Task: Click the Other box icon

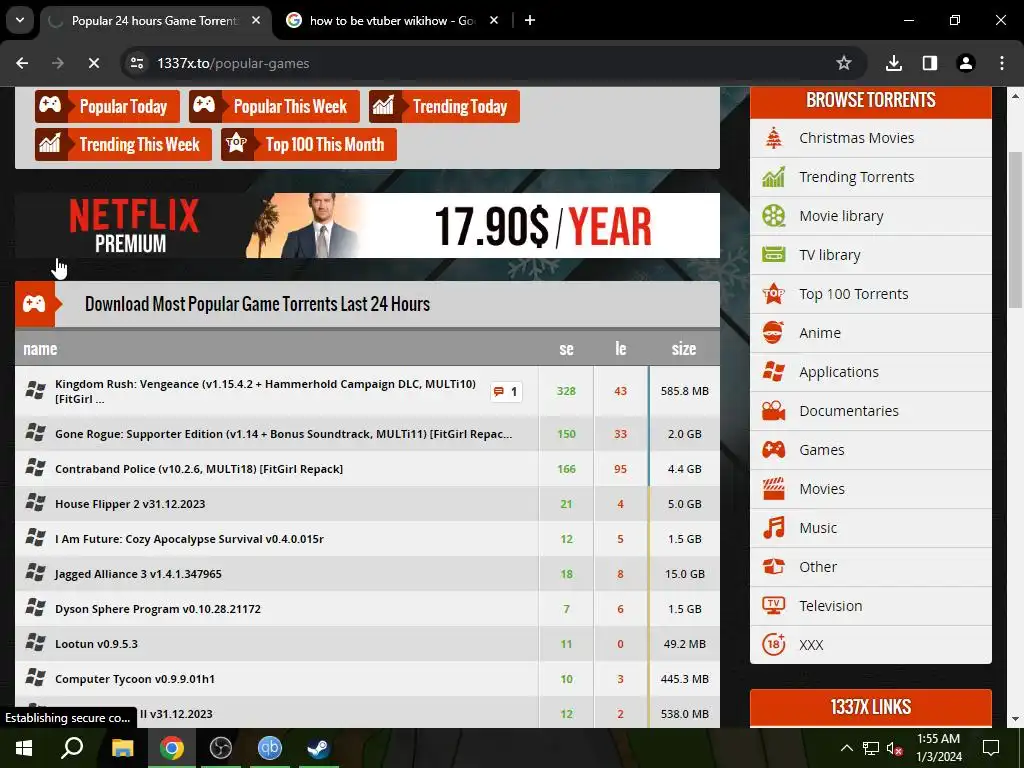Action: coord(774,567)
